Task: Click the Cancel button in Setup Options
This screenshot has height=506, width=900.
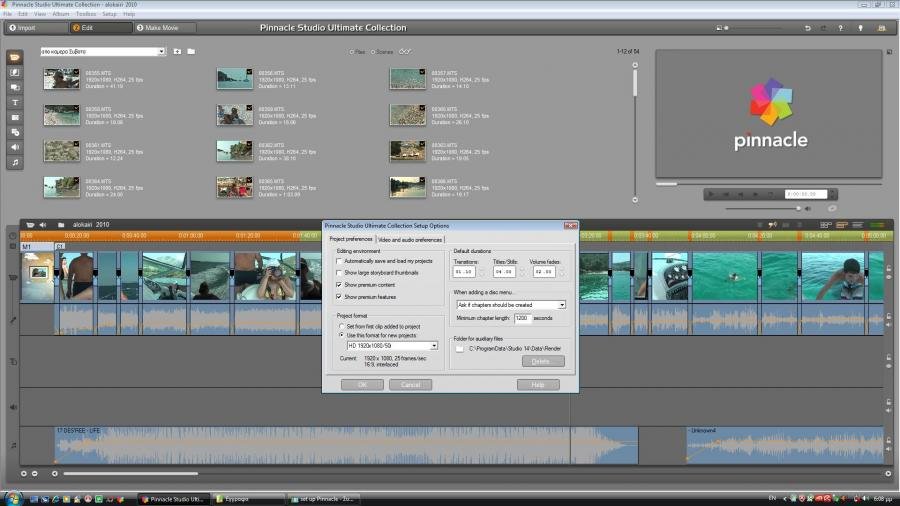Action: [x=410, y=385]
